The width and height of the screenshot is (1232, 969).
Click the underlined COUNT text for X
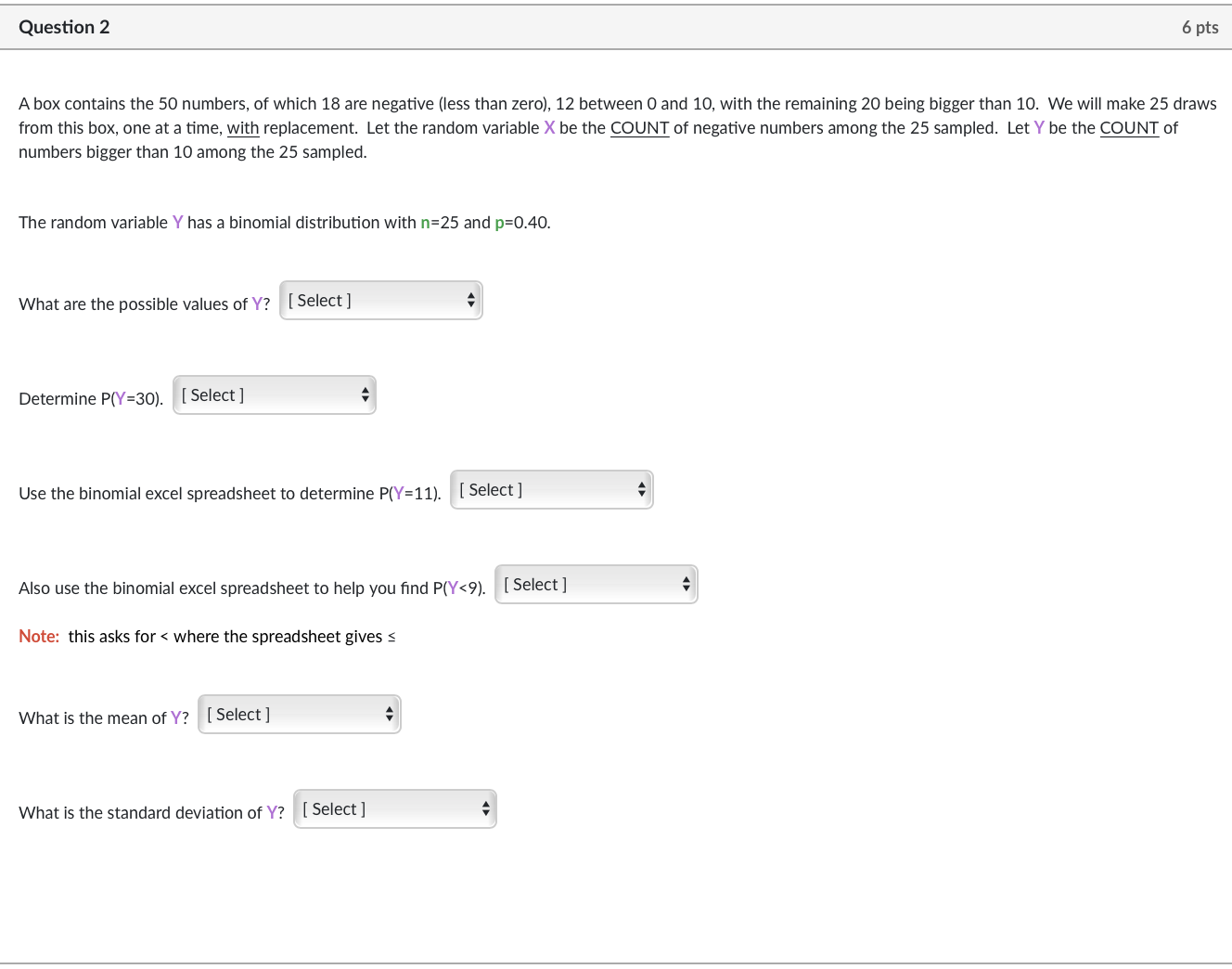coord(640,128)
